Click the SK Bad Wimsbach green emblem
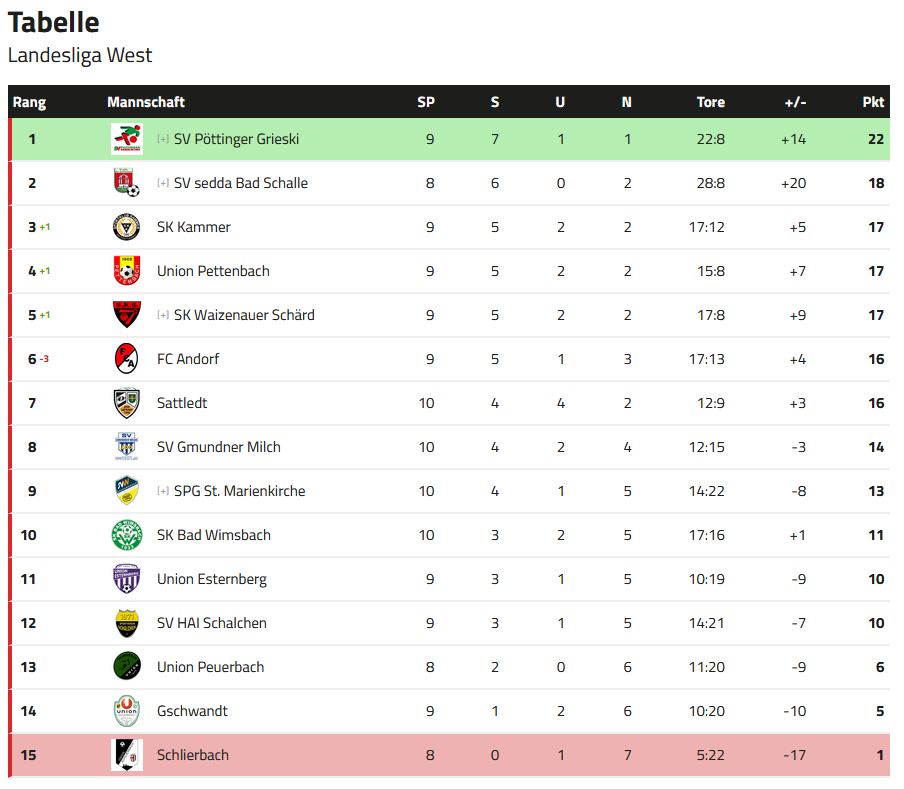The height and width of the screenshot is (789, 904). (x=127, y=535)
